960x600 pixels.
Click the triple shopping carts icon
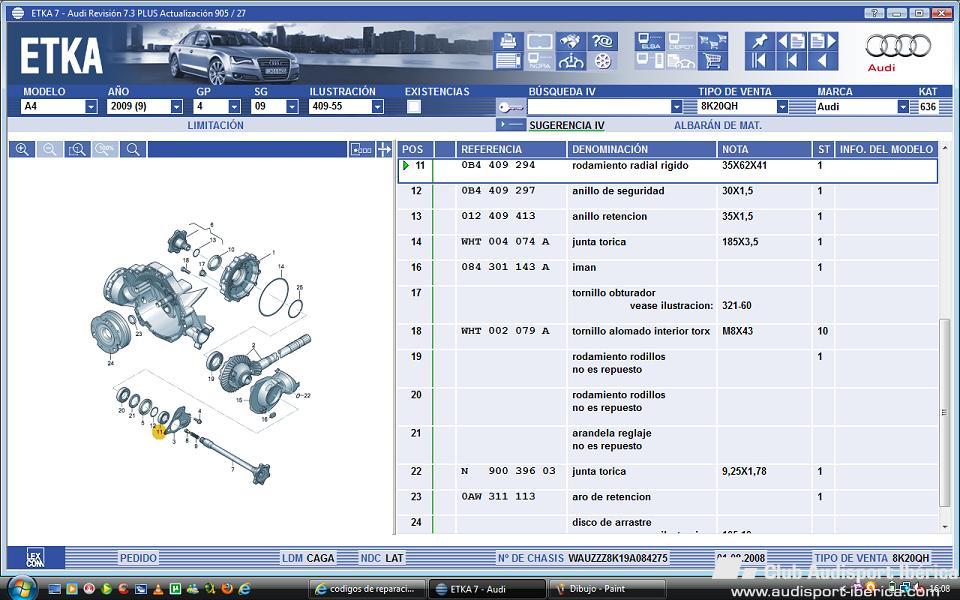click(712, 41)
